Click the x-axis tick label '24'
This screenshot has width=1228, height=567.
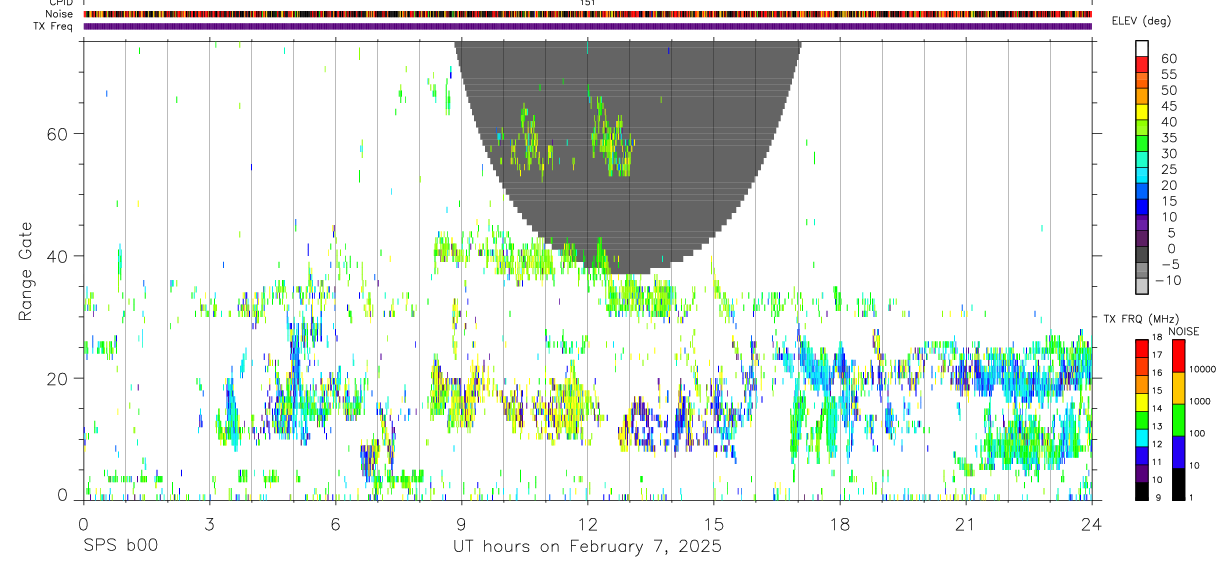(x=1091, y=523)
